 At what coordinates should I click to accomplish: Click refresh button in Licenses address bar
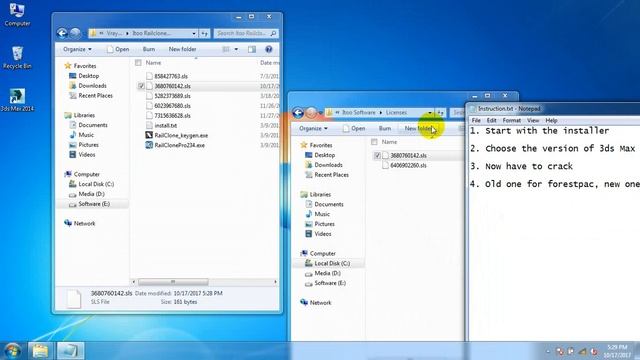[440, 112]
